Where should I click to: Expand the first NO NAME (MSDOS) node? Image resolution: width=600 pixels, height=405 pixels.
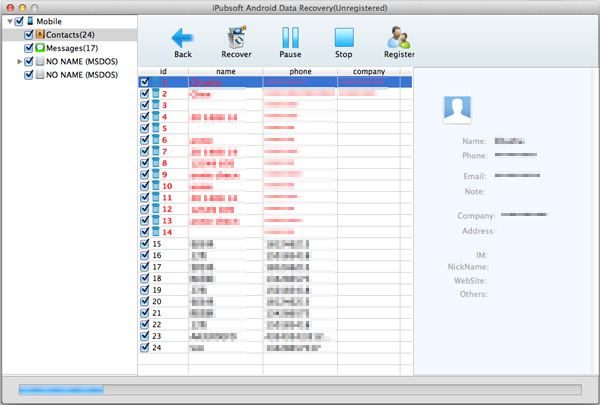pos(19,61)
